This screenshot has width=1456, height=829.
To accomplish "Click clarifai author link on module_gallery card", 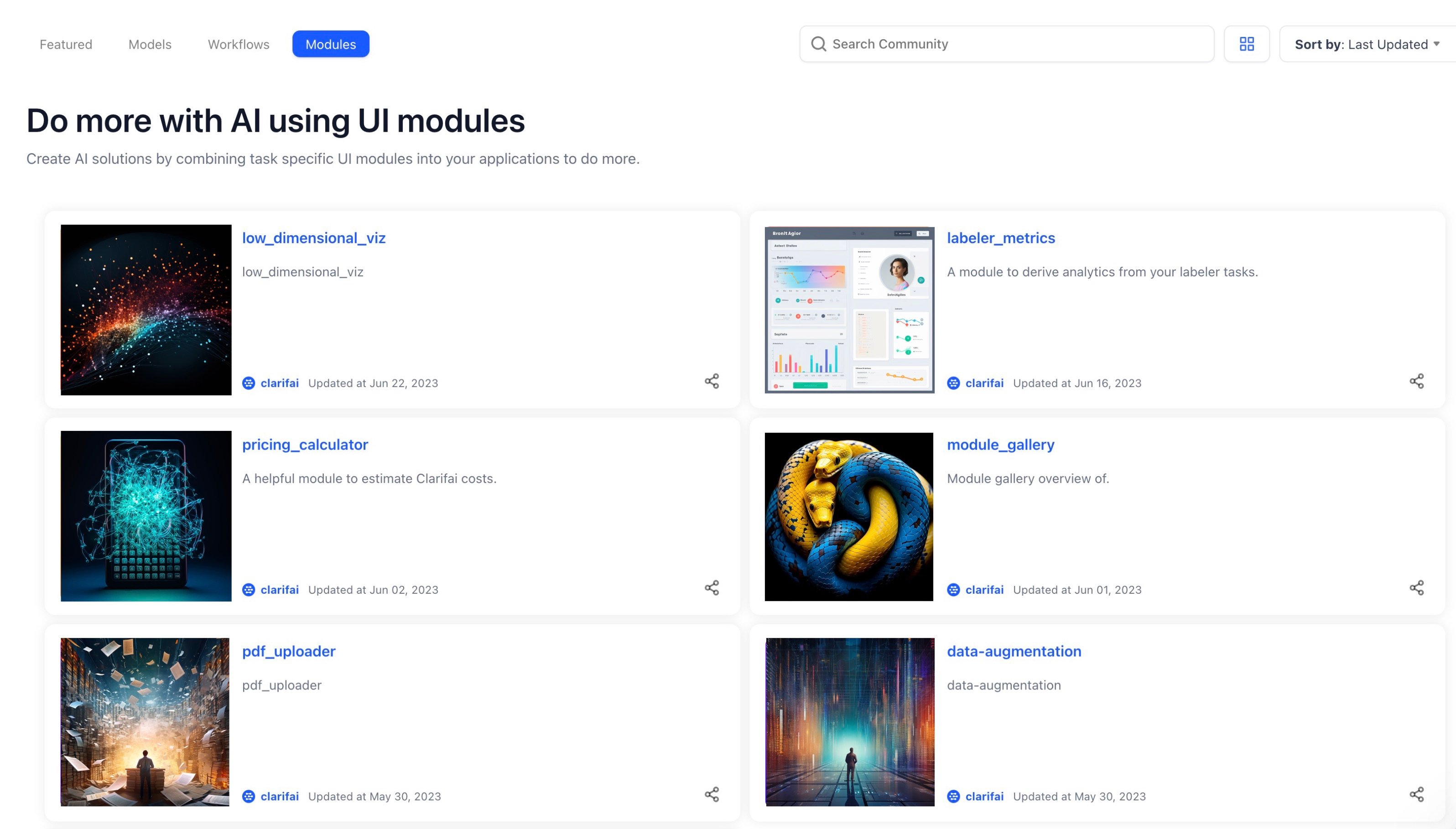I will 984,590.
